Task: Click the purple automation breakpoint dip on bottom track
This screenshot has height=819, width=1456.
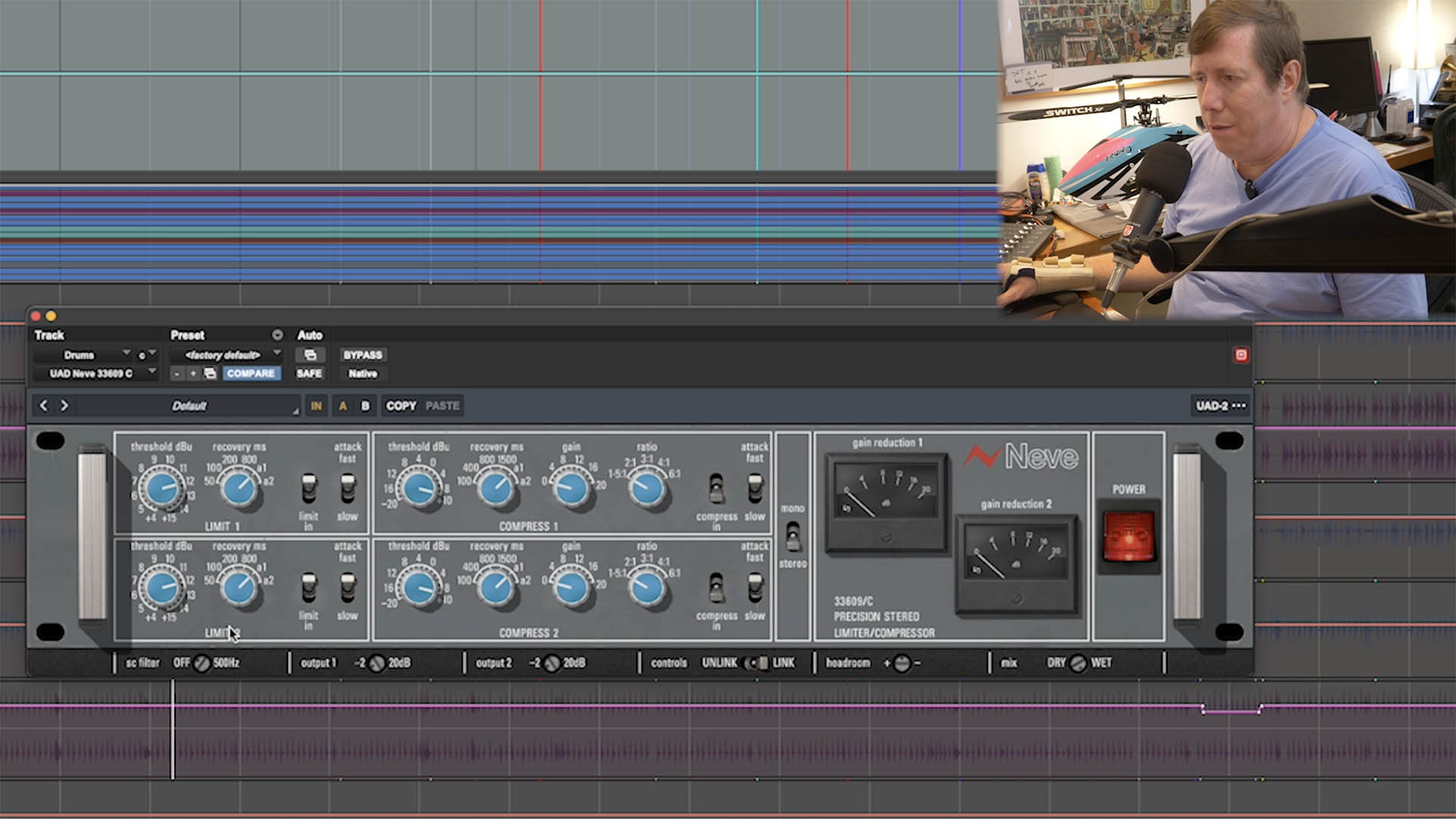Action: pos(1231,711)
